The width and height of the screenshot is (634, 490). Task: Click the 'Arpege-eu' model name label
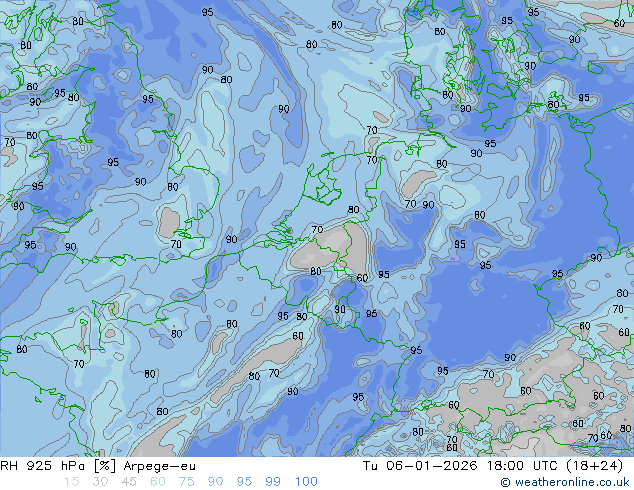[x=159, y=466]
